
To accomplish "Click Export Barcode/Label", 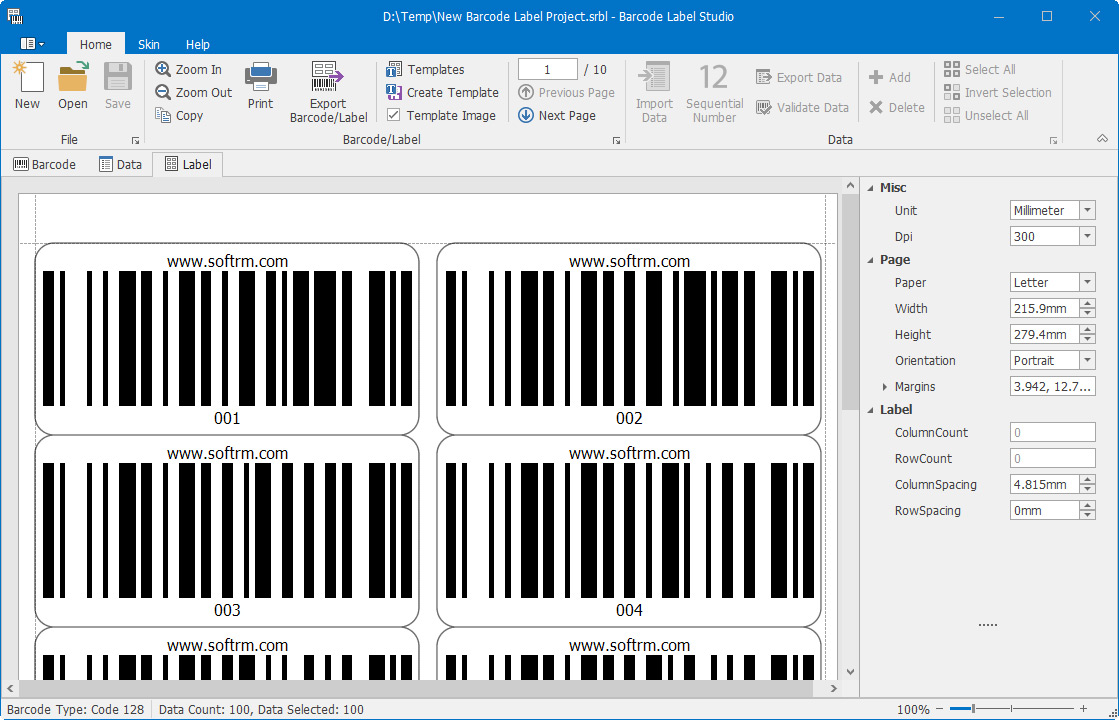I will [x=328, y=91].
